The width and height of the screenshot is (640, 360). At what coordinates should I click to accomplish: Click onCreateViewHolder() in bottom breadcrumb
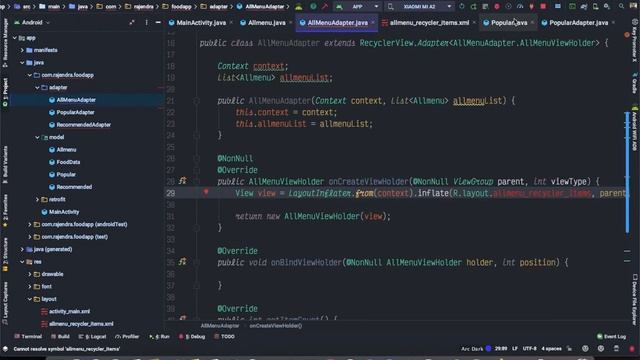[x=276, y=326]
